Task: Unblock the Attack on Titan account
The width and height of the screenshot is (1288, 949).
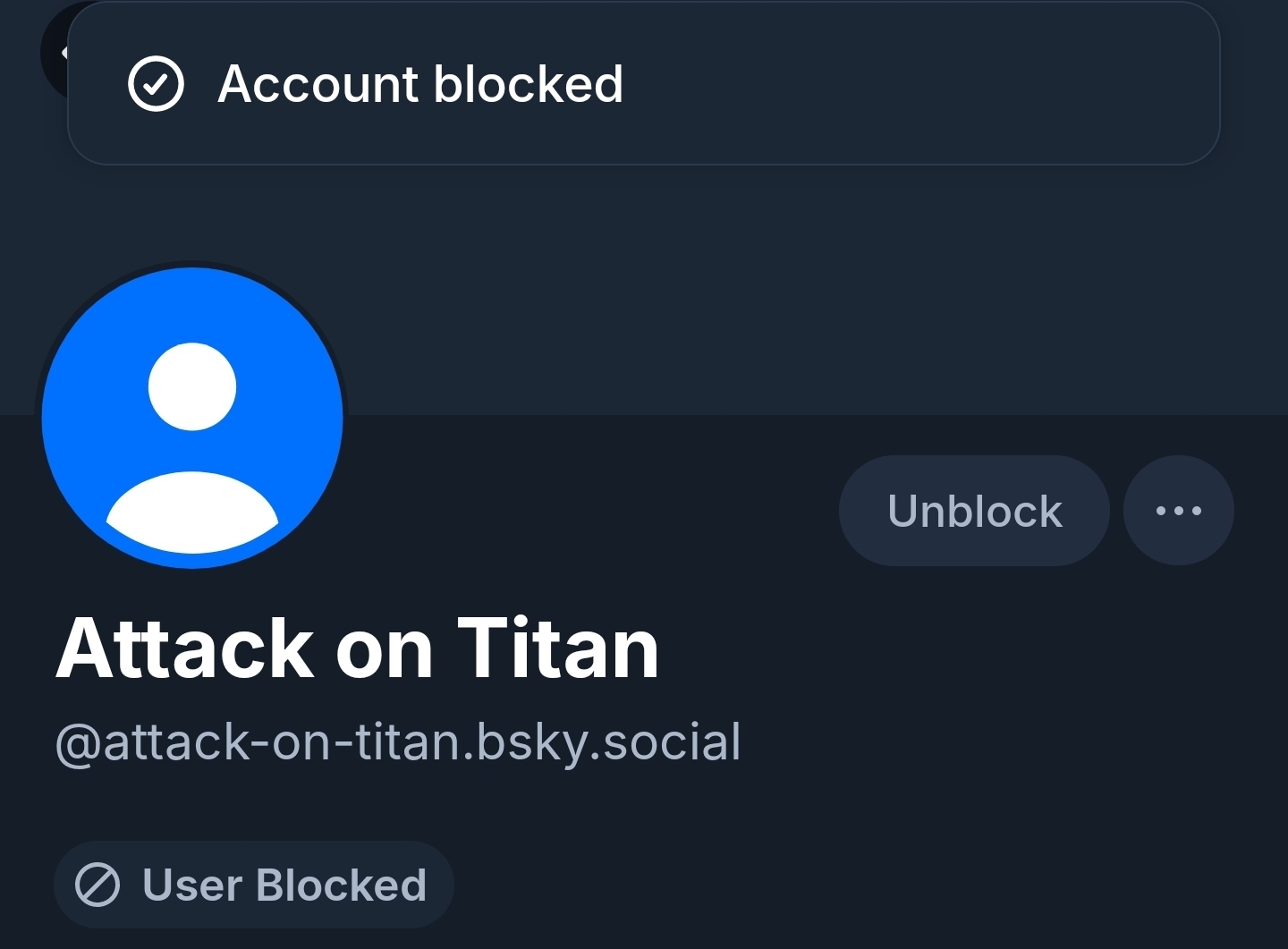Action: coord(974,511)
